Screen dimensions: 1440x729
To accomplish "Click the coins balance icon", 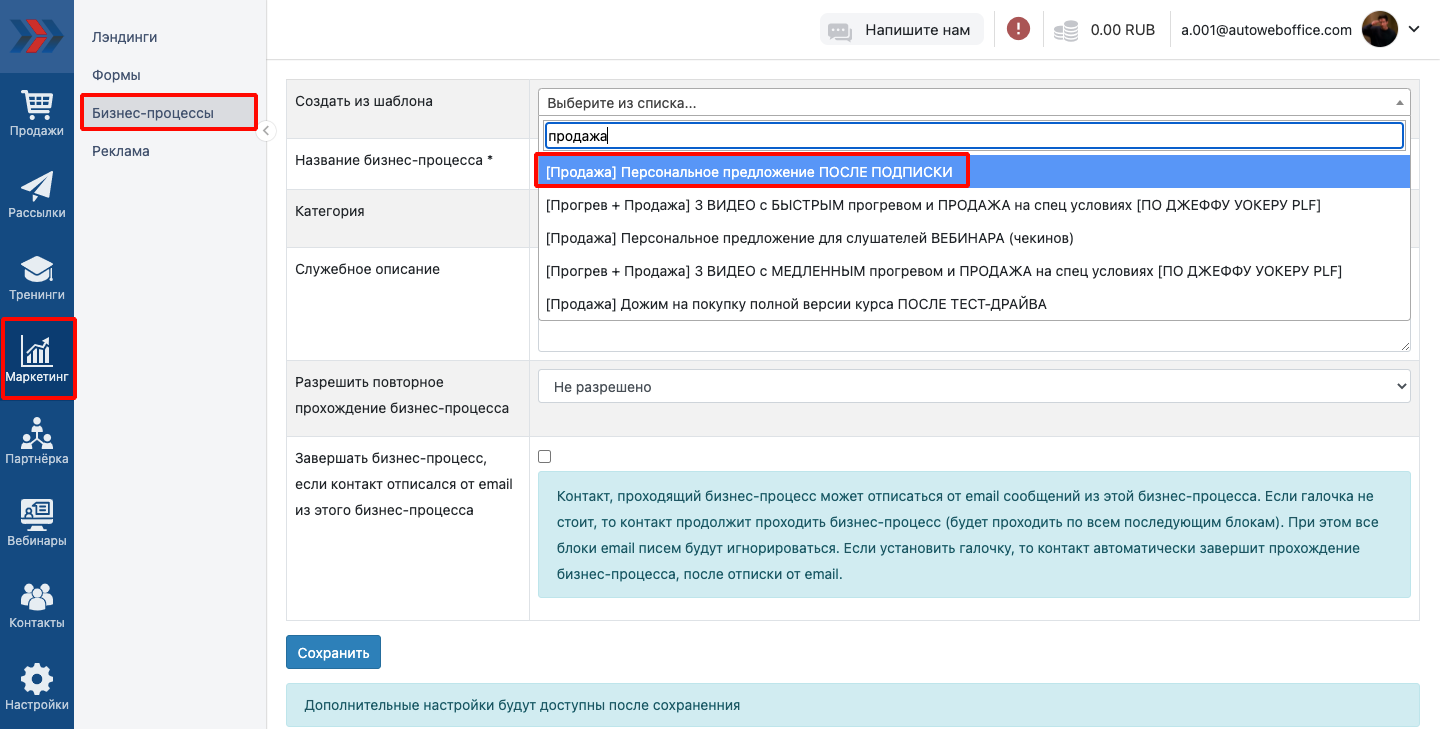I will click(x=1066, y=30).
